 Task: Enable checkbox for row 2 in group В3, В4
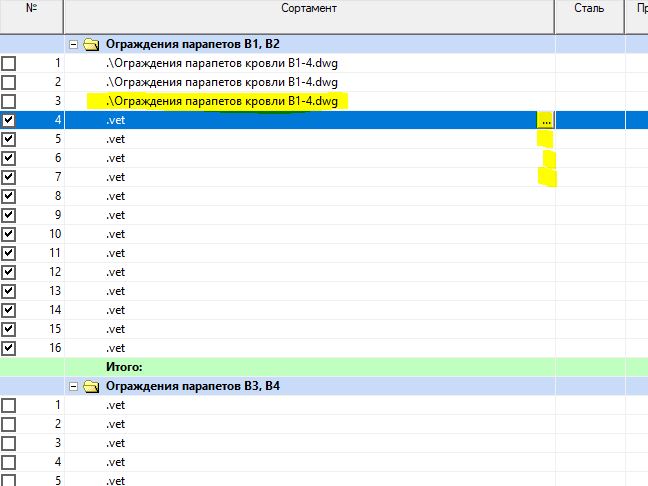point(9,424)
